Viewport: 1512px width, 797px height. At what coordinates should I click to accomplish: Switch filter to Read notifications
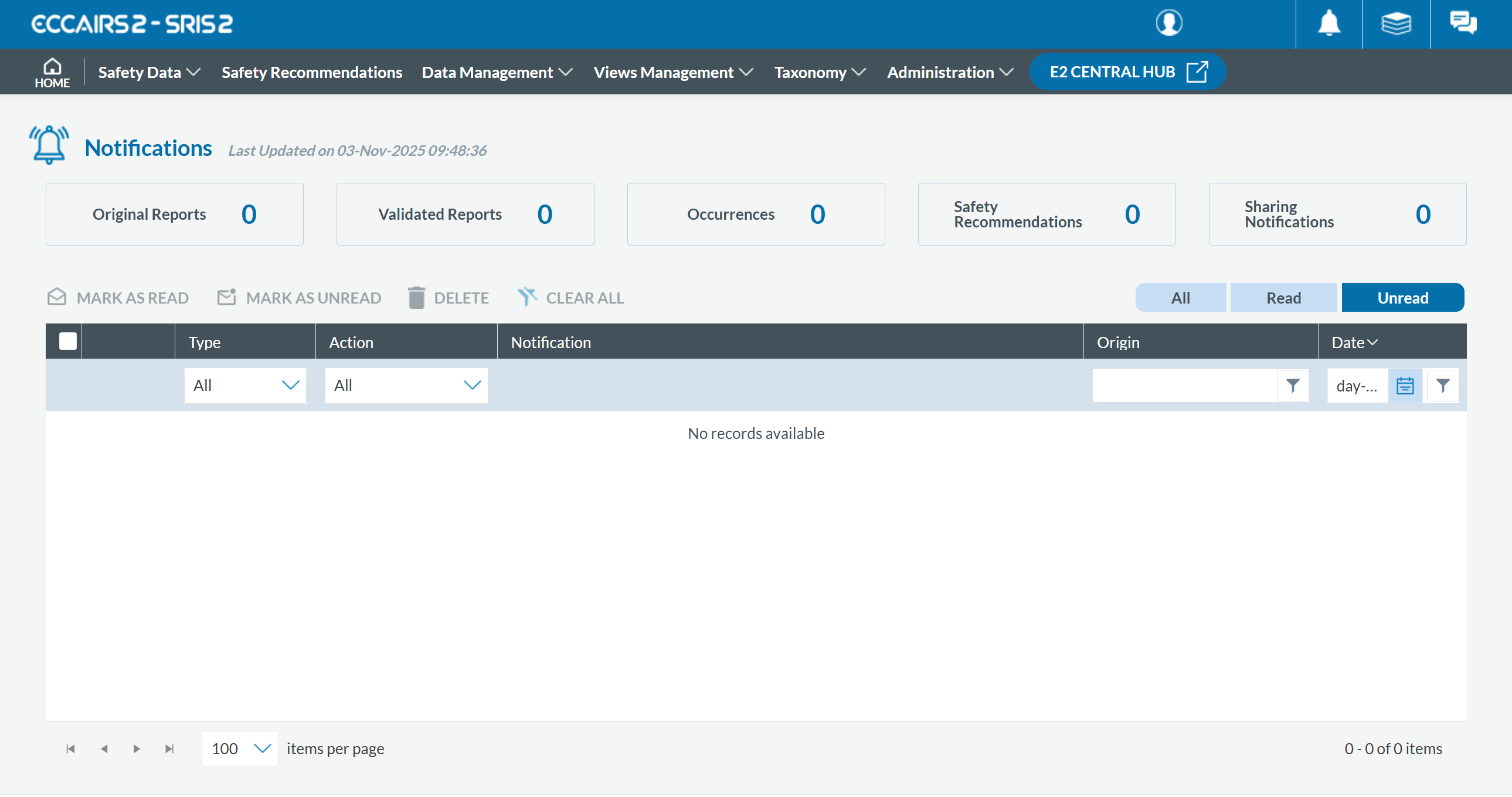[x=1284, y=298]
